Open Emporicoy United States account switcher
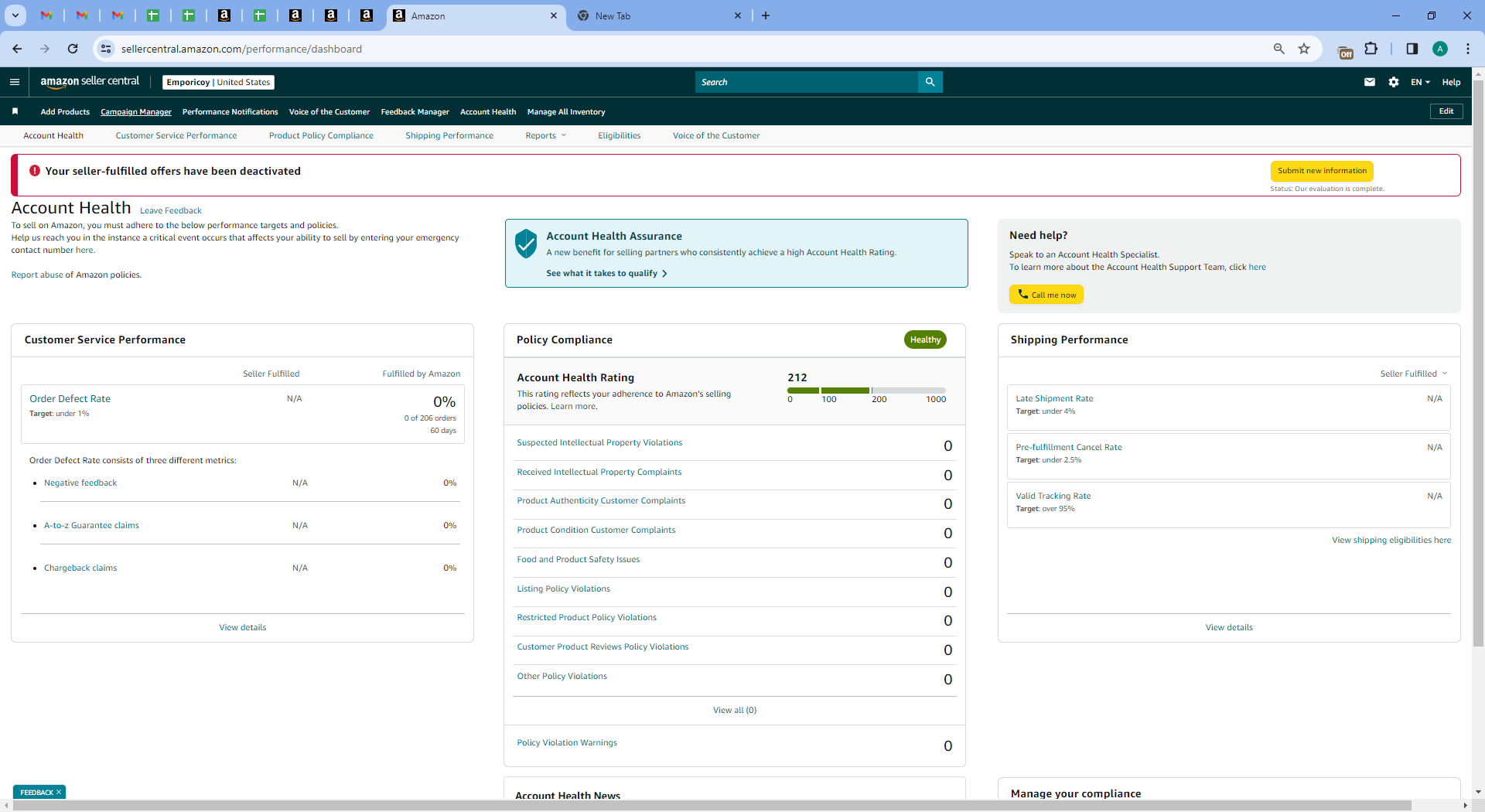The image size is (1485, 812). (x=219, y=82)
